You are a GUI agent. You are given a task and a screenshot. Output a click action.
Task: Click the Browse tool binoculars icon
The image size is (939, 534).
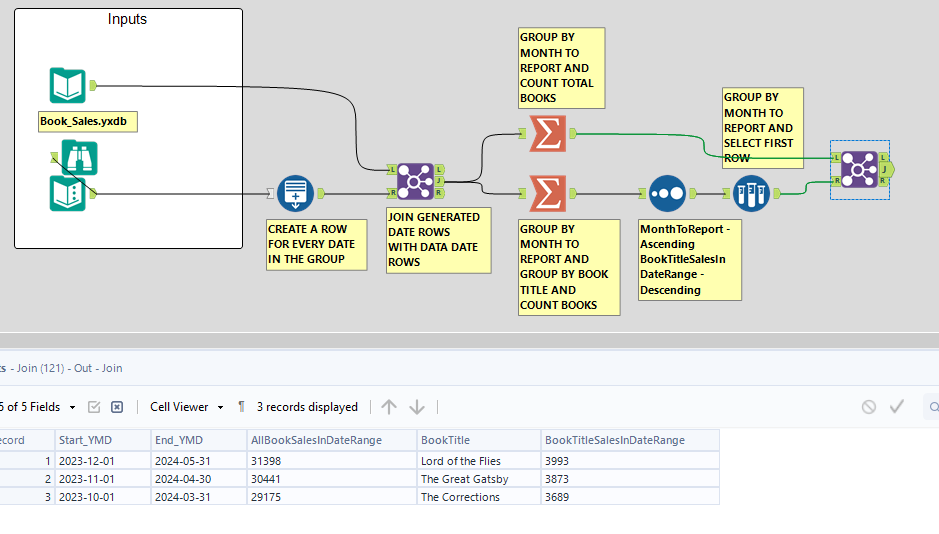click(79, 156)
